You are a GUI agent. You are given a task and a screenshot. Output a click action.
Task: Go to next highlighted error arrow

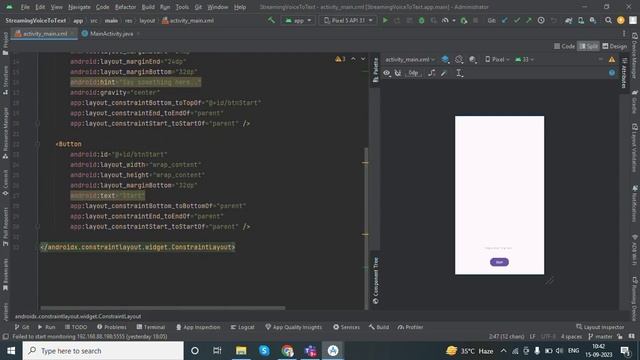click(x=363, y=59)
